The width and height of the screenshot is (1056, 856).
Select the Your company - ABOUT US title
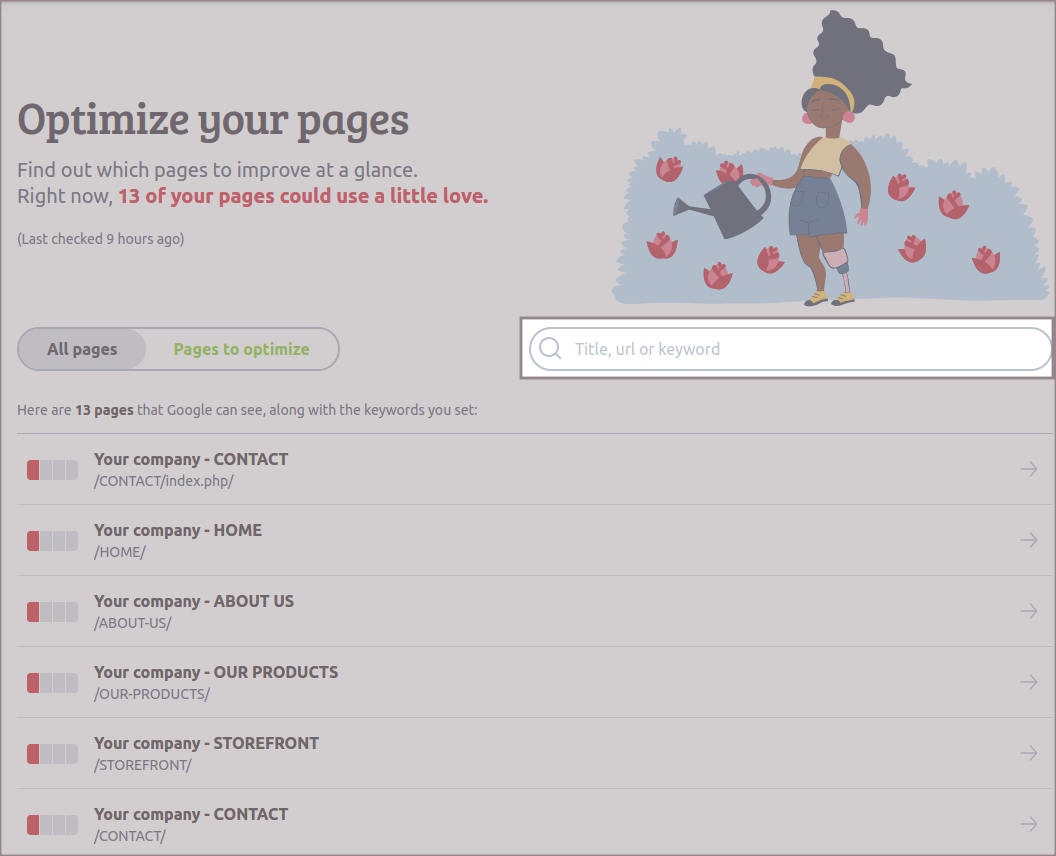click(194, 601)
